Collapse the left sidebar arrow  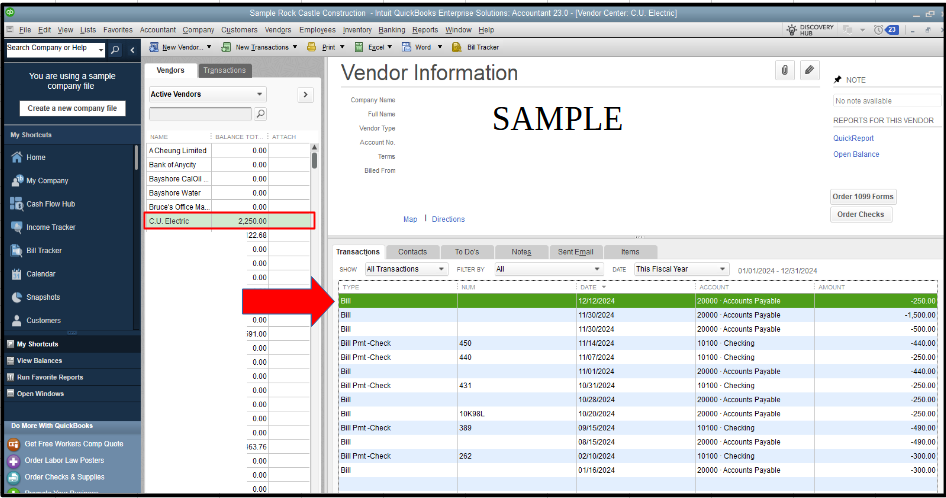(x=132, y=50)
